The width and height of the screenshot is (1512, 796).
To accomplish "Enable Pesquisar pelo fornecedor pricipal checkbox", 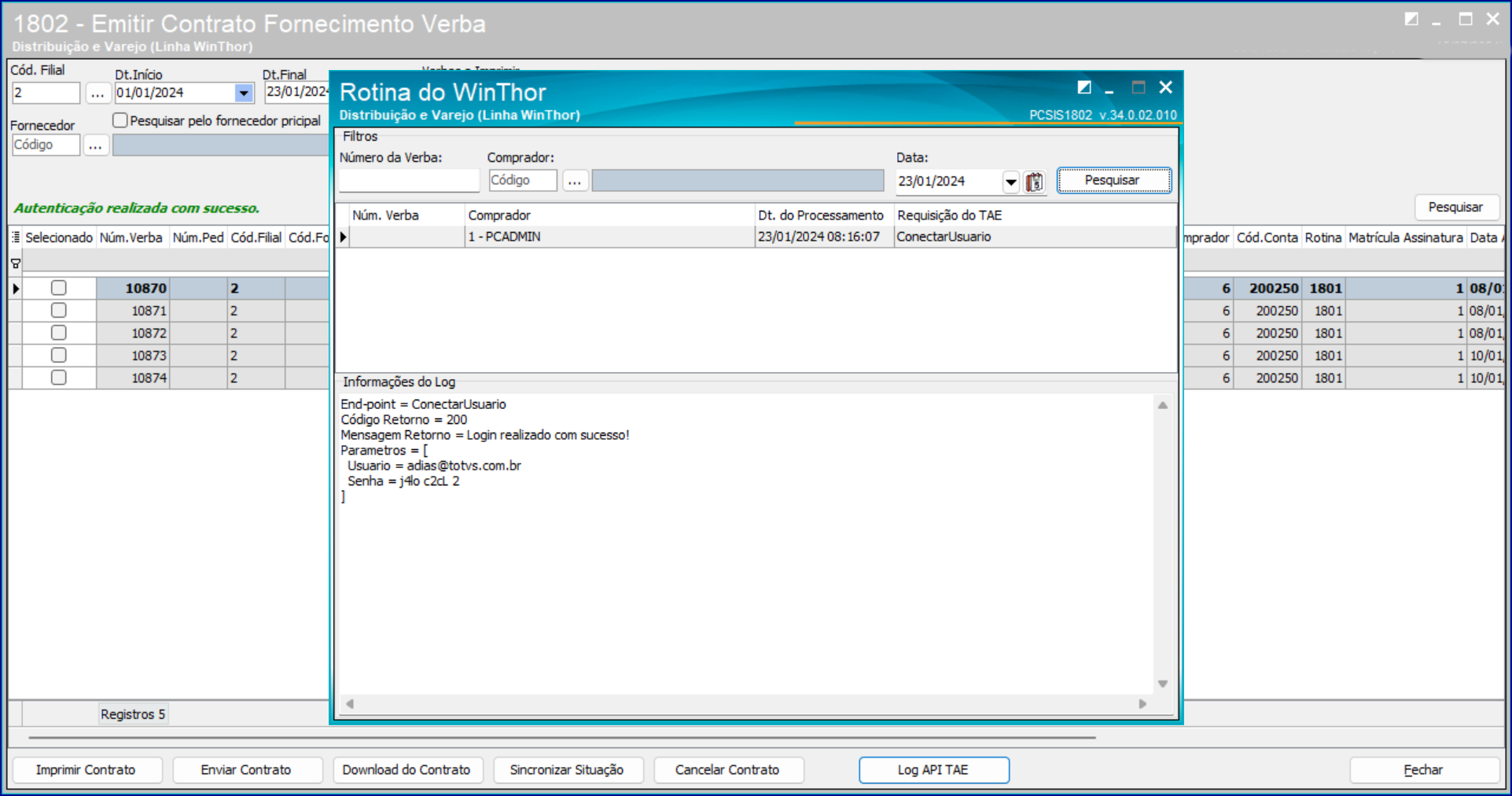I will click(x=120, y=120).
